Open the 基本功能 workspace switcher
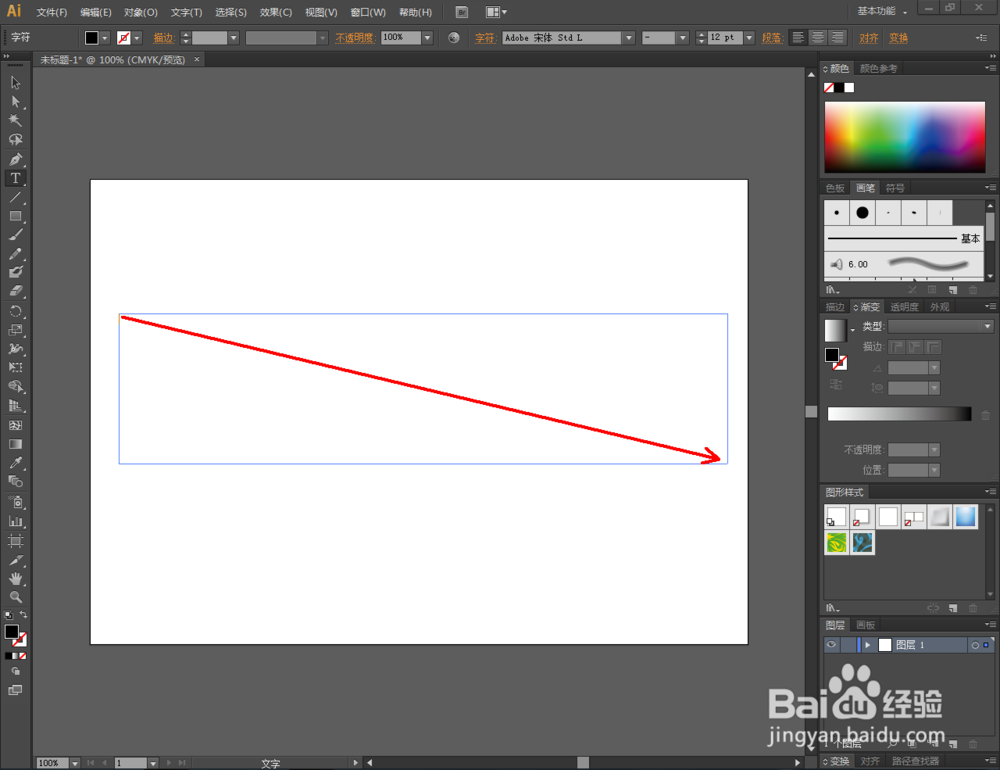1000x770 pixels. [x=882, y=11]
